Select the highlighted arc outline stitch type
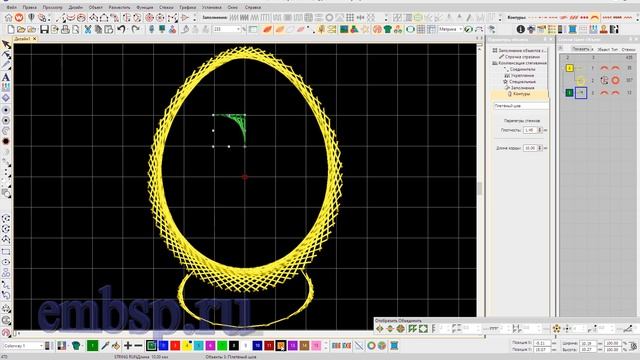The width and height of the screenshot is (640, 360). pos(595,18)
